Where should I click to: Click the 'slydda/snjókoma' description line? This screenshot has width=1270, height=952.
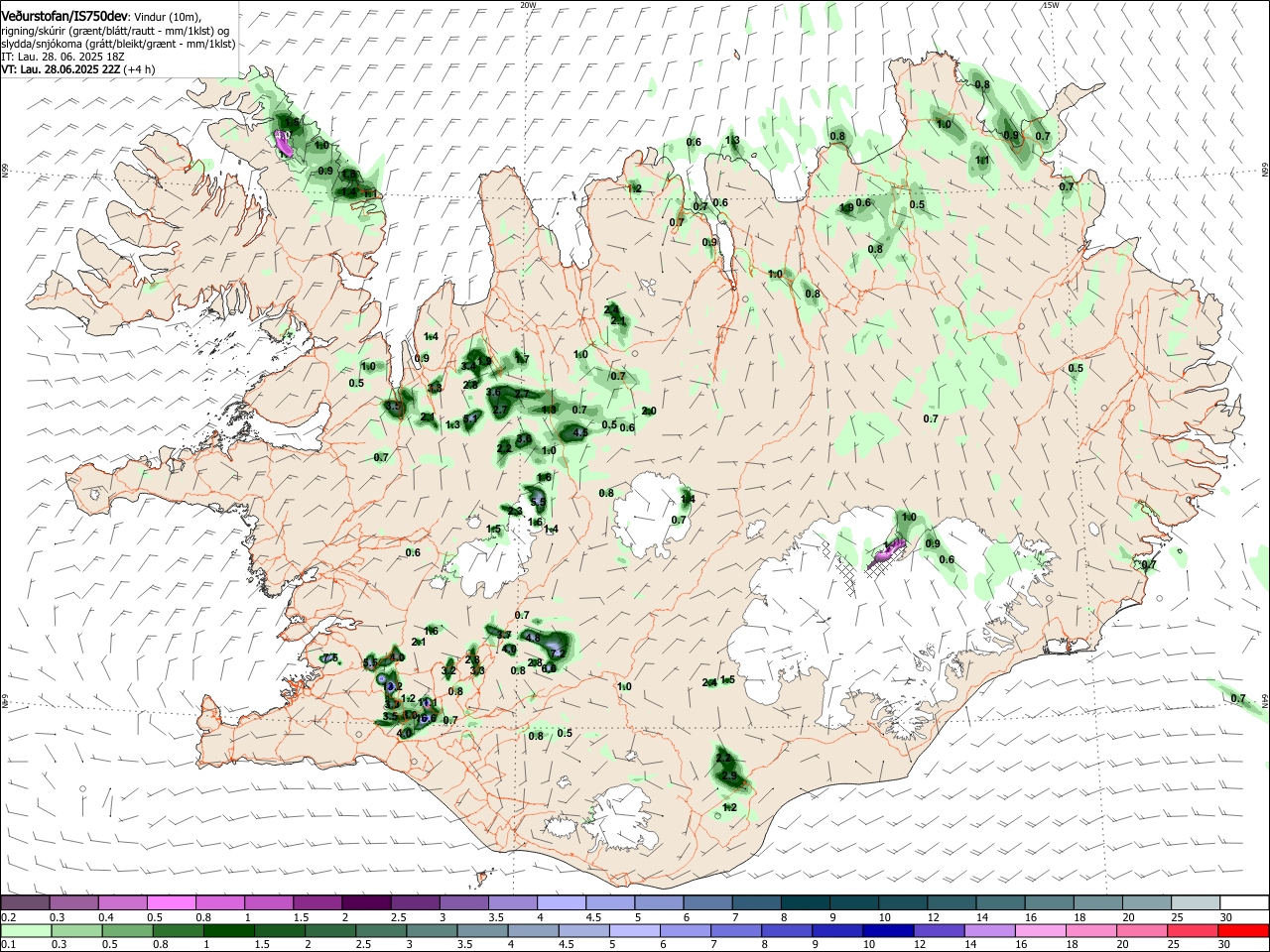(118, 44)
